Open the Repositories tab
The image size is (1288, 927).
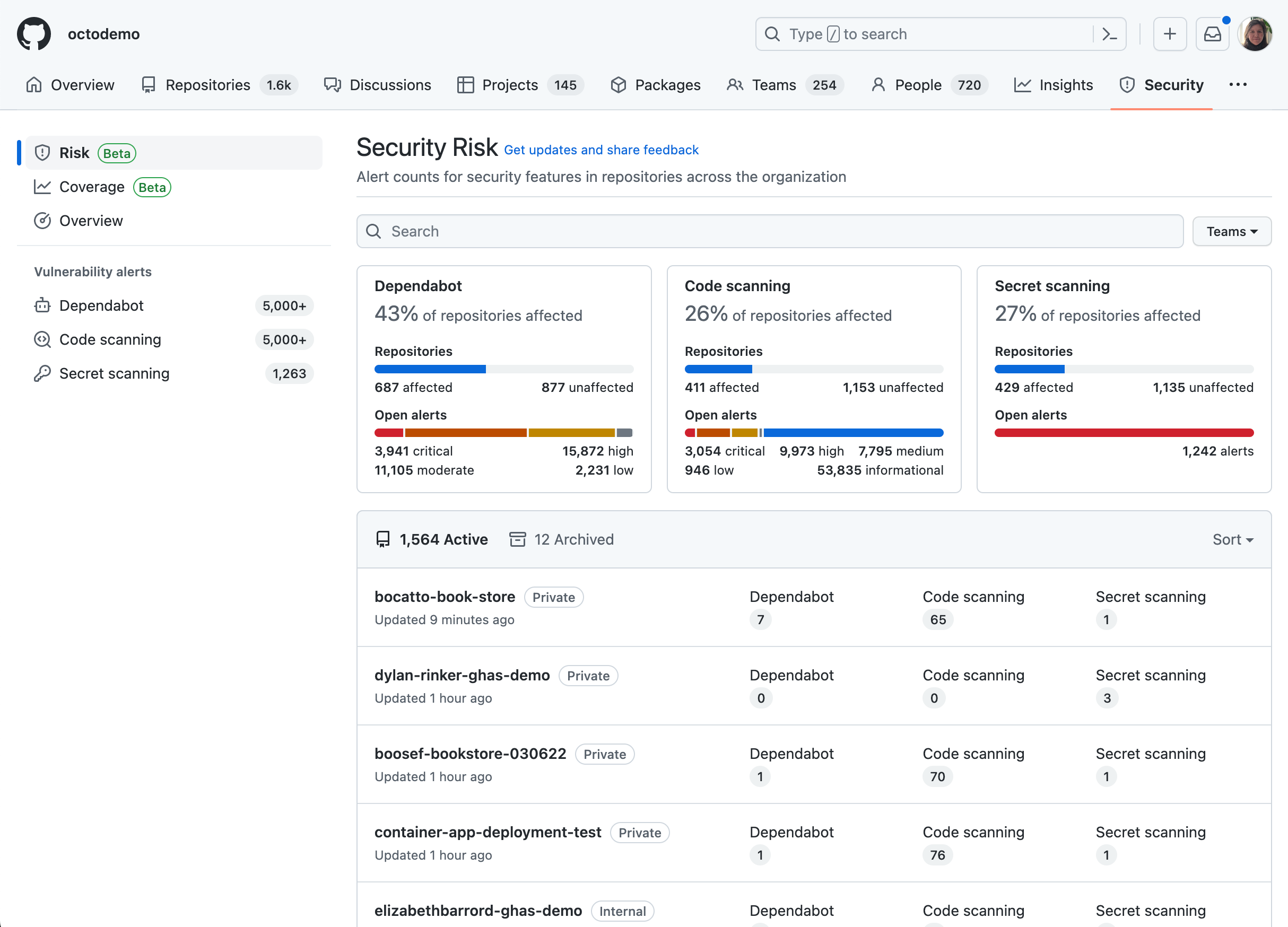click(x=219, y=84)
